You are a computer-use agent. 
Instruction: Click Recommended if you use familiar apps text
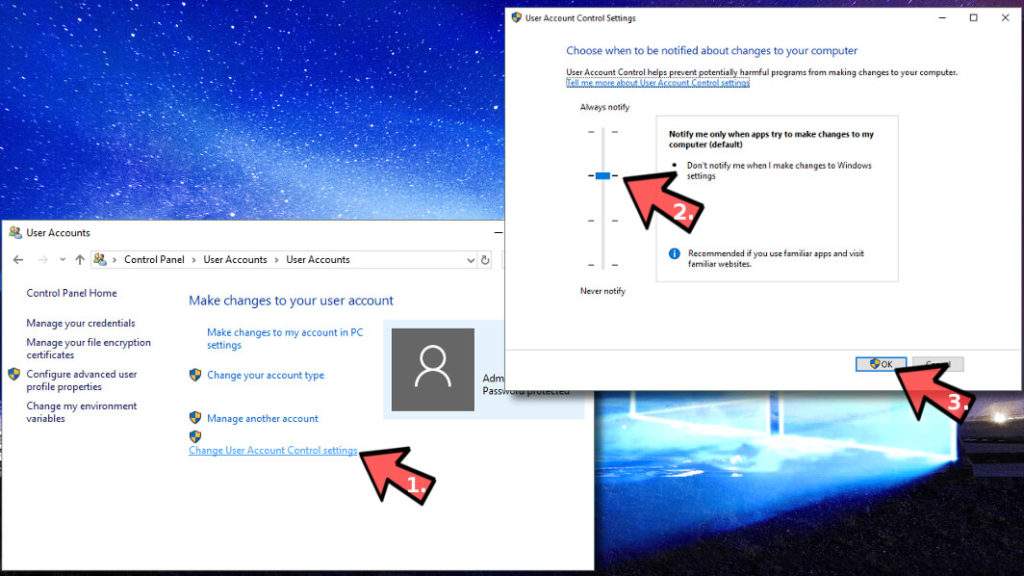[776, 259]
